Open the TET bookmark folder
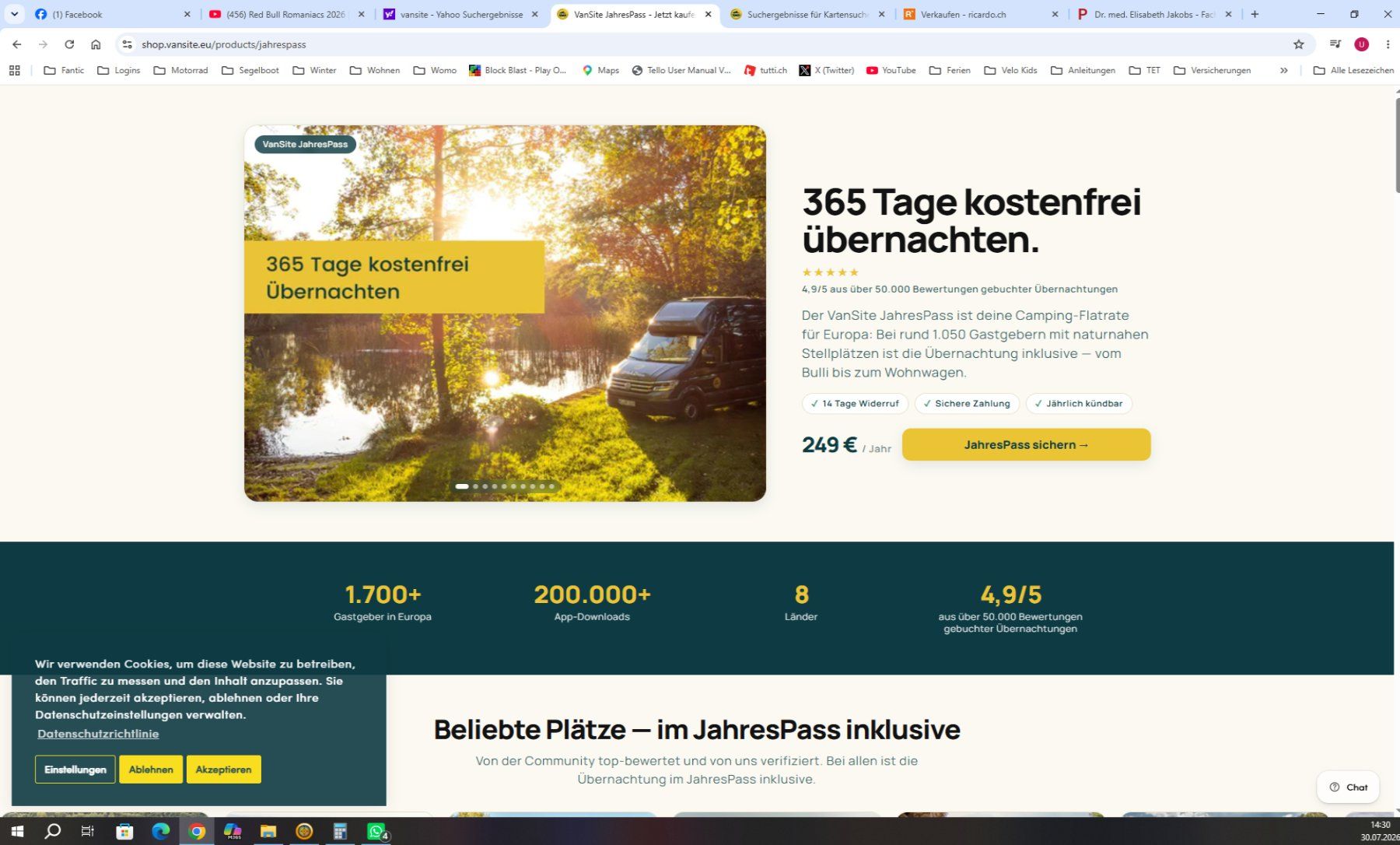The width and height of the screenshot is (1400, 845). (x=1144, y=70)
